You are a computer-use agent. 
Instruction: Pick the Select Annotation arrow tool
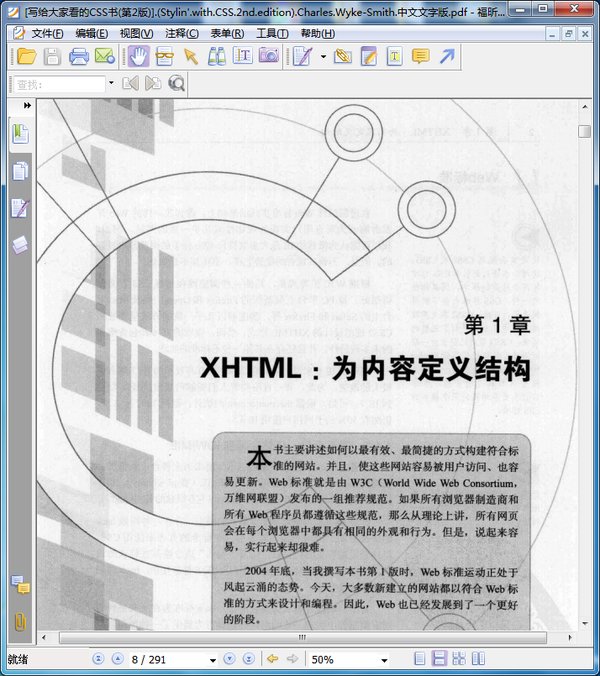tap(191, 56)
